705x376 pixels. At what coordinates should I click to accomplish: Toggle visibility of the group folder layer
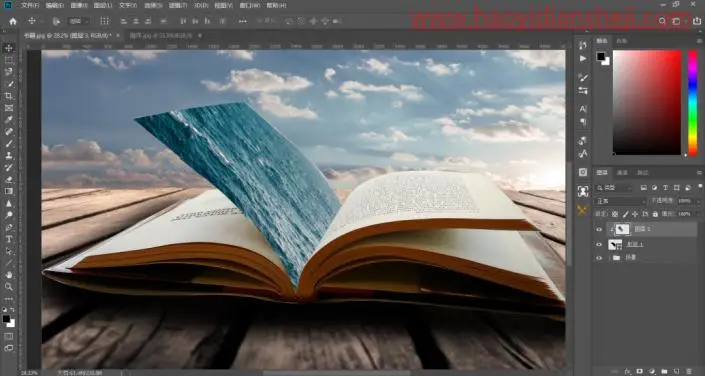599,258
